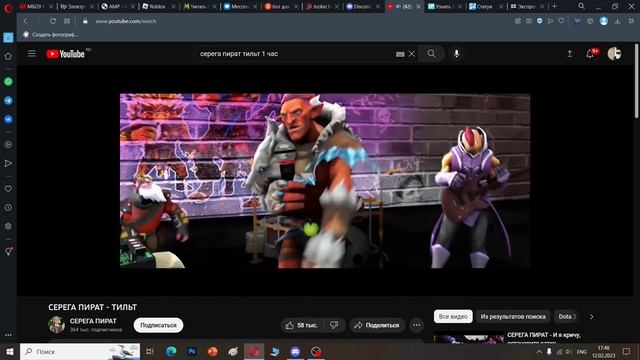Screen dimensions: 640x360
Task: Switch to the Roblox tab
Action: pos(158,7)
